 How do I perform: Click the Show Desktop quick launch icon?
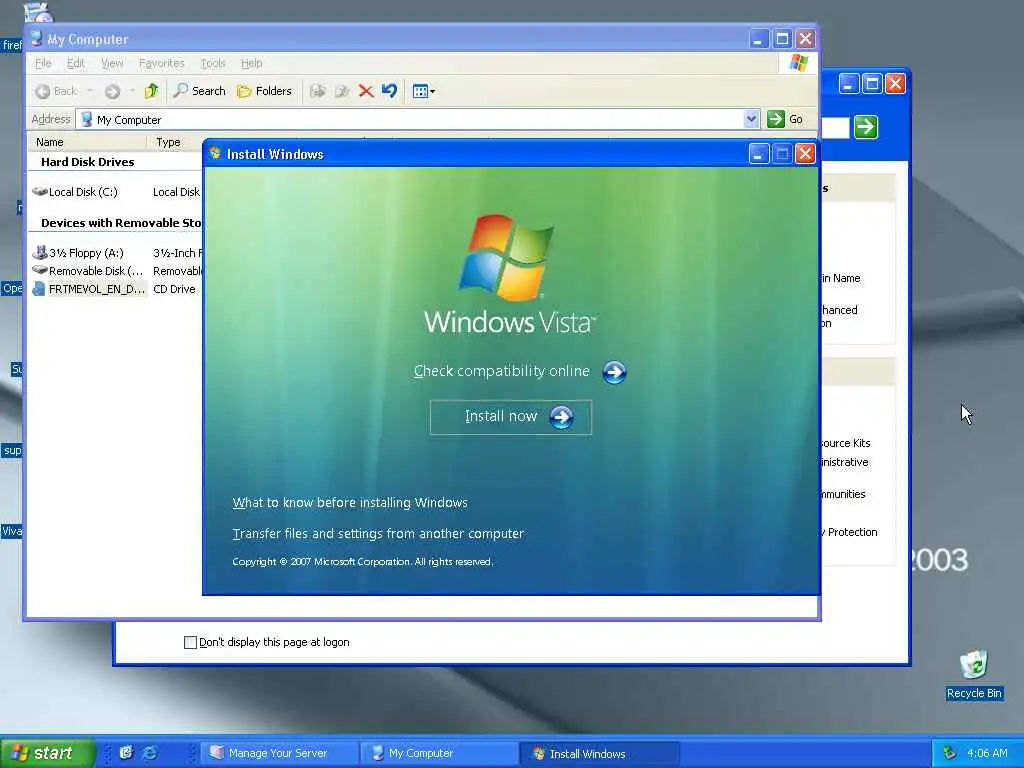click(x=126, y=753)
